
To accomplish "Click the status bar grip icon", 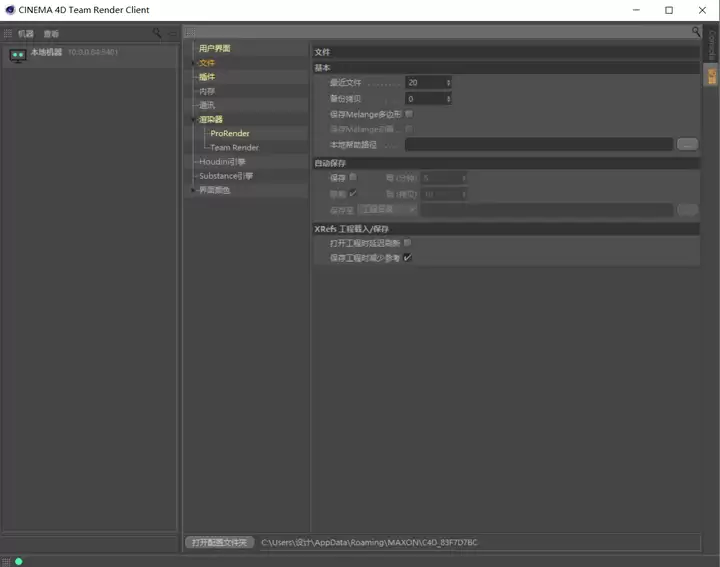I will coord(6,561).
